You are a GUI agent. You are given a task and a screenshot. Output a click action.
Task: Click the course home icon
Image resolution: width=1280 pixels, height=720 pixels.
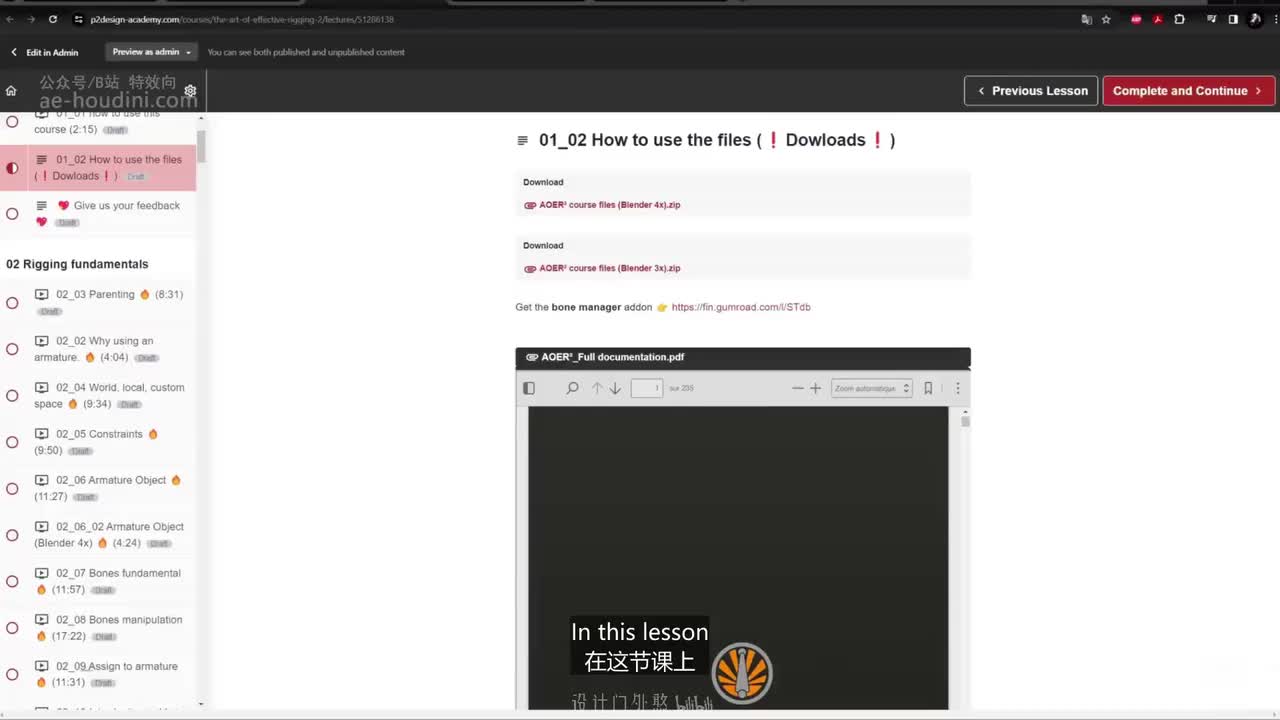point(11,90)
